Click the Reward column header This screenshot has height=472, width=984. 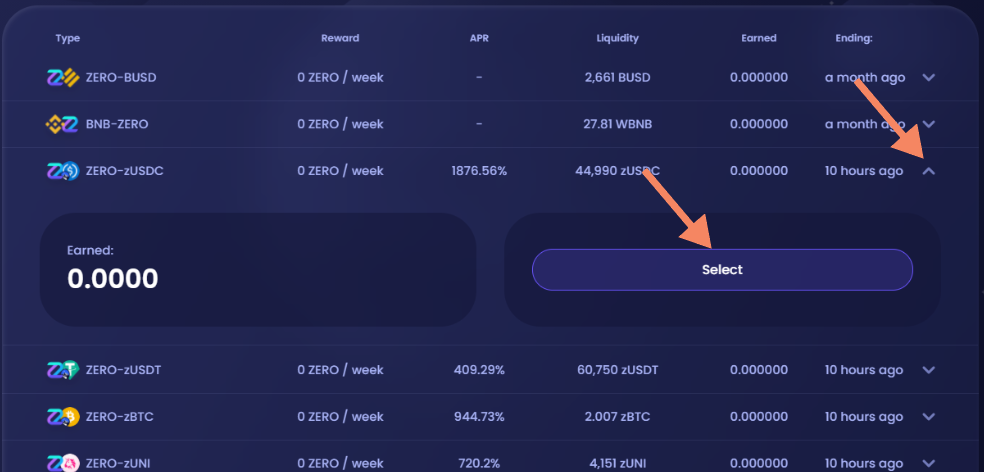click(x=340, y=38)
